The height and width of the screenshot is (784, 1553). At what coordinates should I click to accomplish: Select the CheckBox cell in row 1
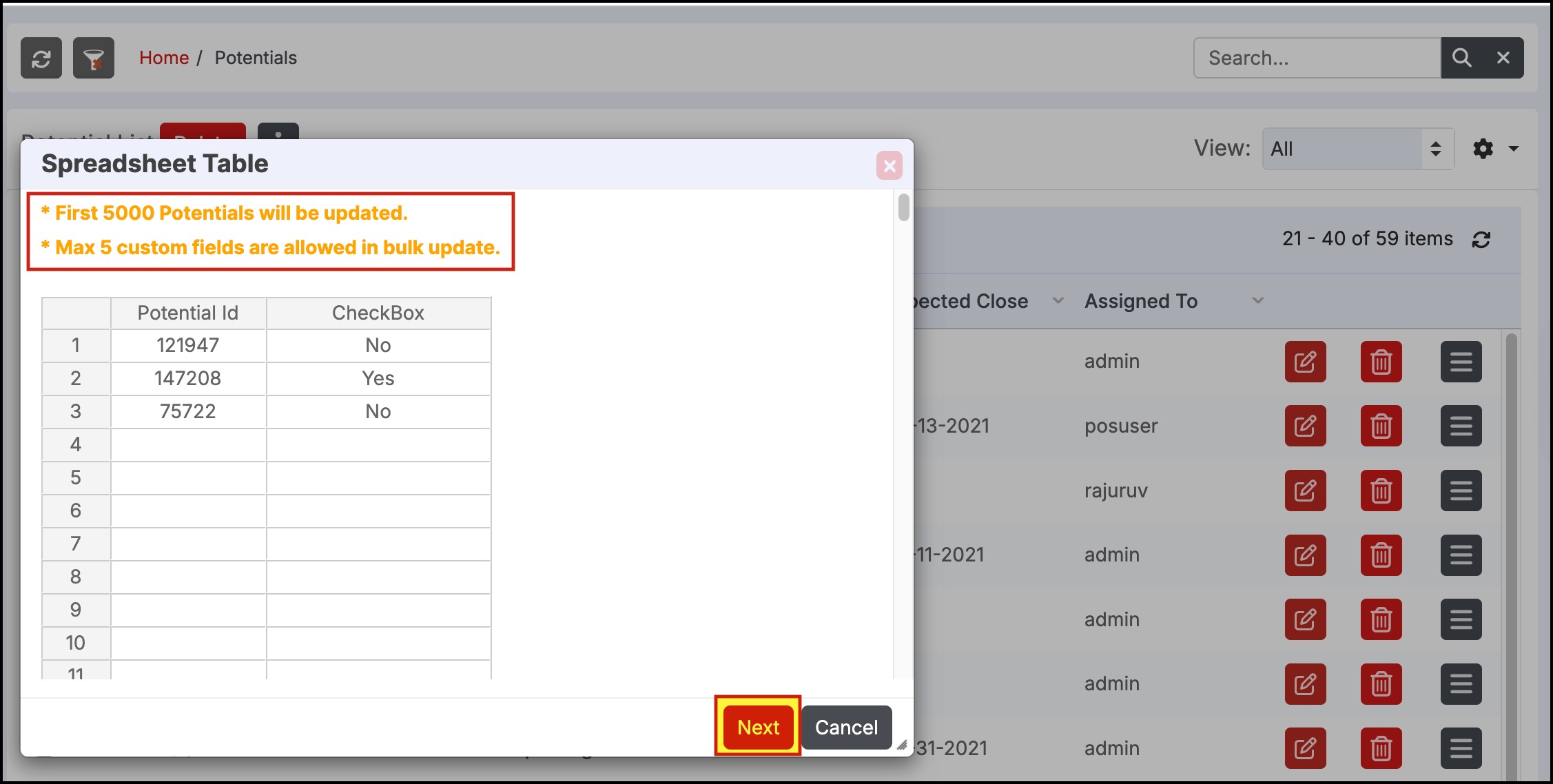378,345
